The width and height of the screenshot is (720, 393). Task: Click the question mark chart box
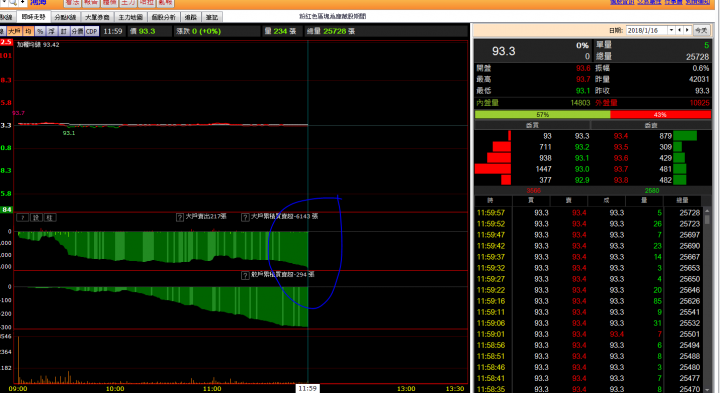click(22, 217)
